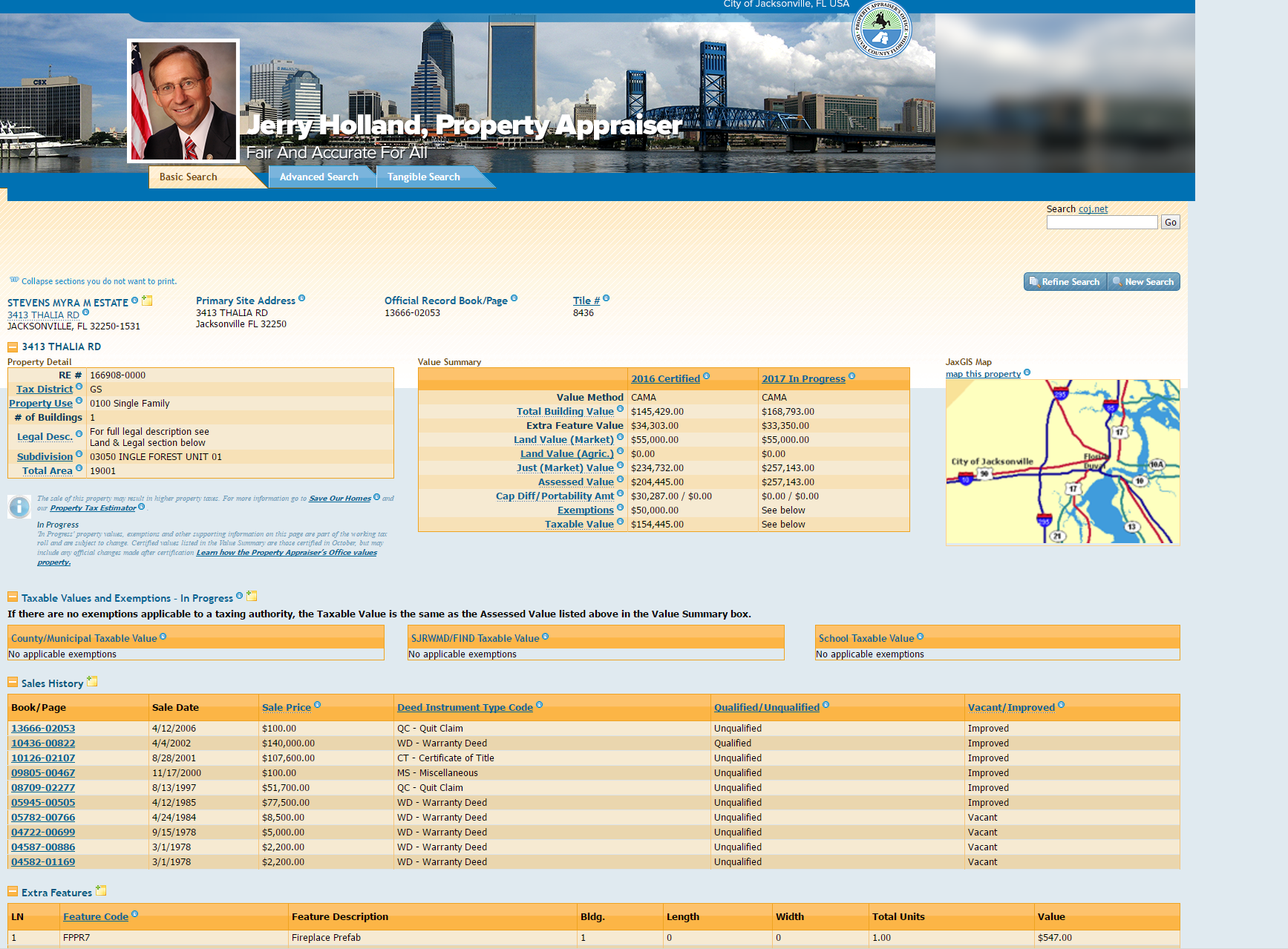This screenshot has width=1288, height=949.
Task: Open book/page 08709-02277 link
Action: (x=43, y=788)
